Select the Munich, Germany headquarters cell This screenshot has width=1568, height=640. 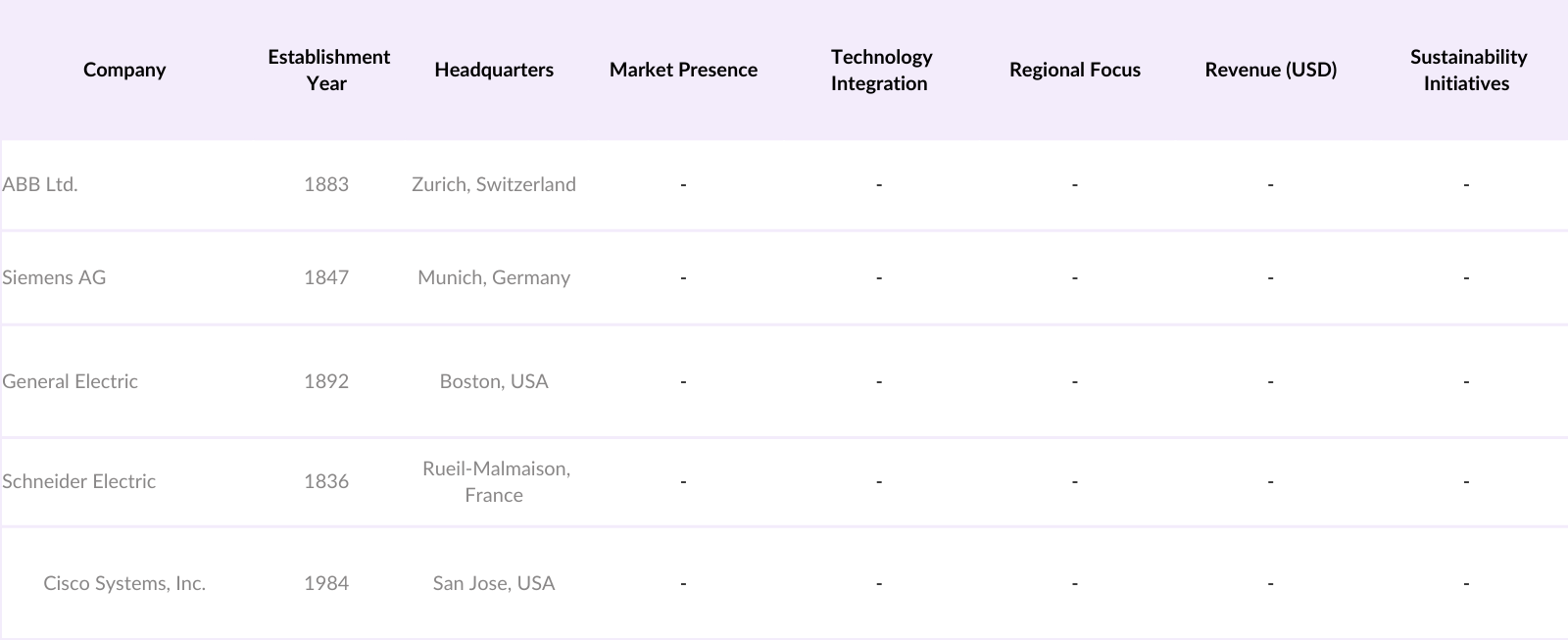click(x=494, y=277)
